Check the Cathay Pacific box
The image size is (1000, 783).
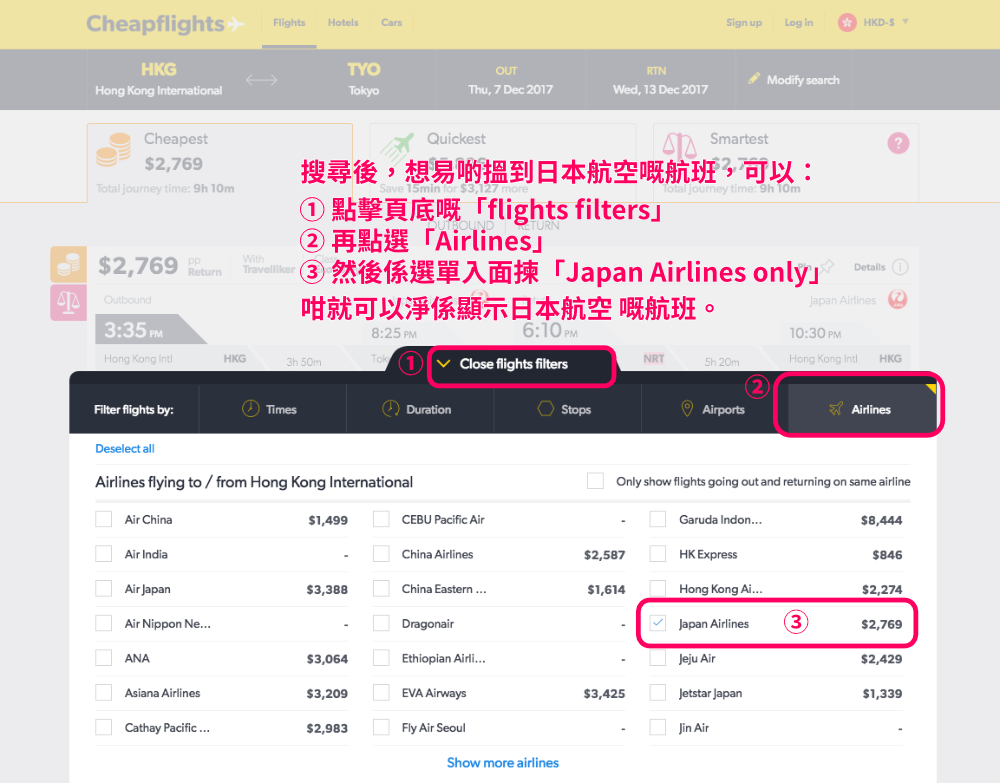[x=103, y=727]
